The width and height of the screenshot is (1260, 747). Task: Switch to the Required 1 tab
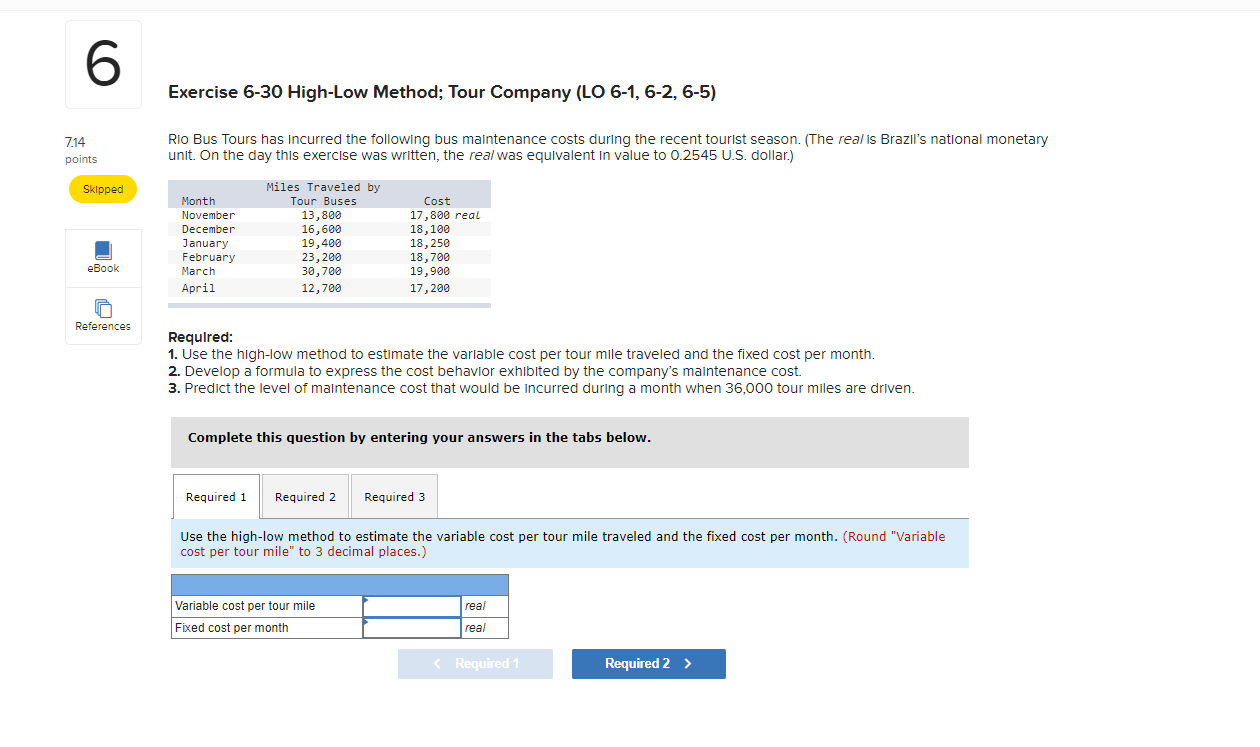click(216, 497)
